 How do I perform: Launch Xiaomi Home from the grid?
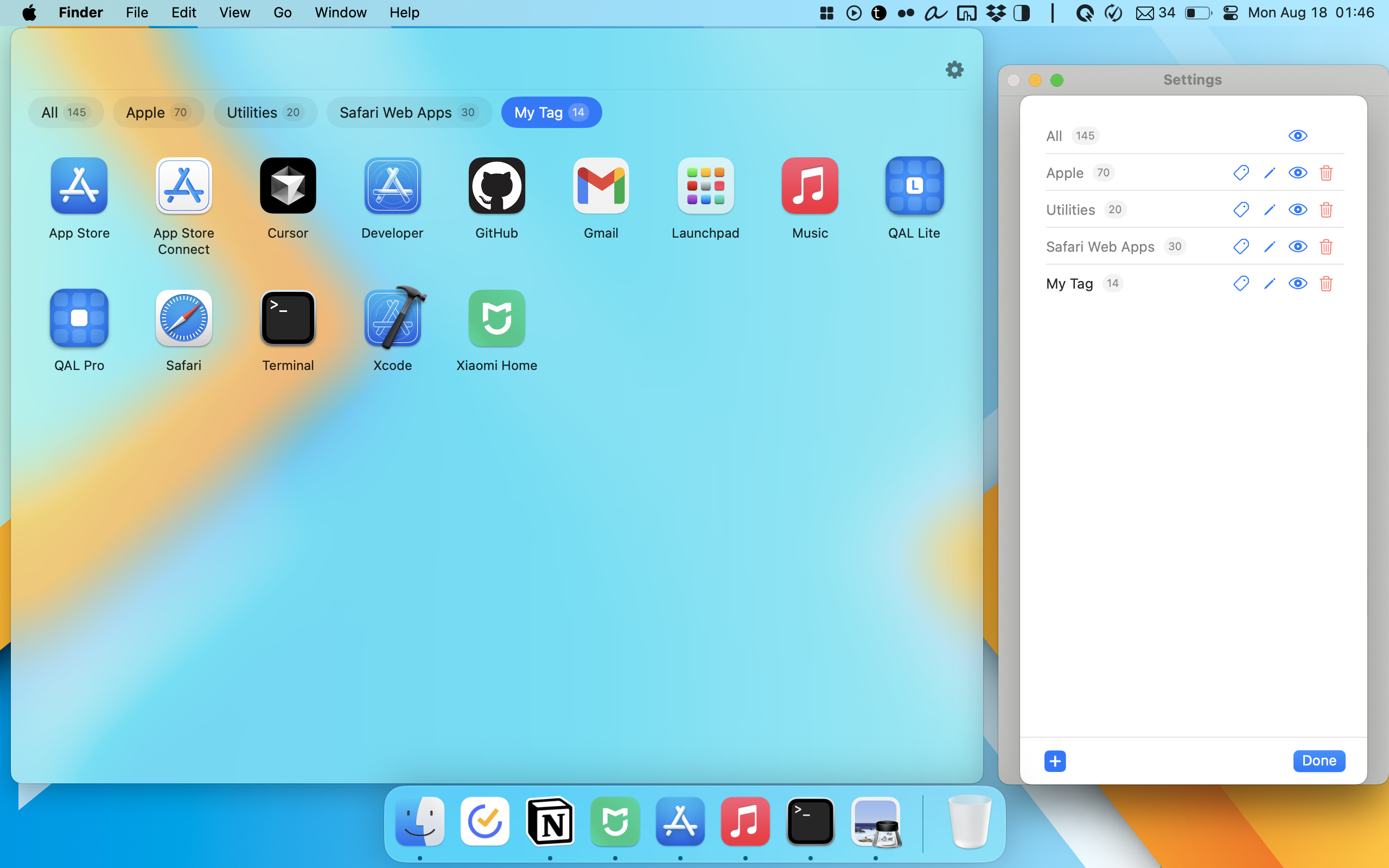coord(496,318)
